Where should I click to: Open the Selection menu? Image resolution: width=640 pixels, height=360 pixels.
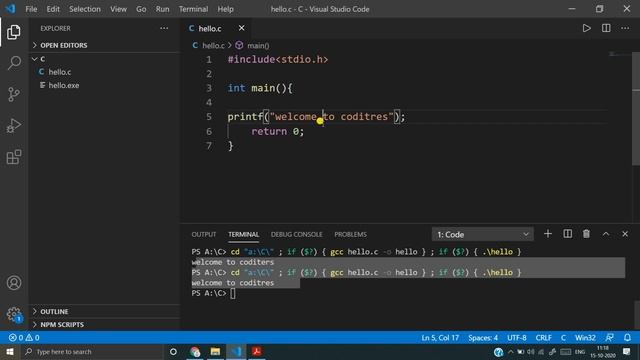pos(84,9)
